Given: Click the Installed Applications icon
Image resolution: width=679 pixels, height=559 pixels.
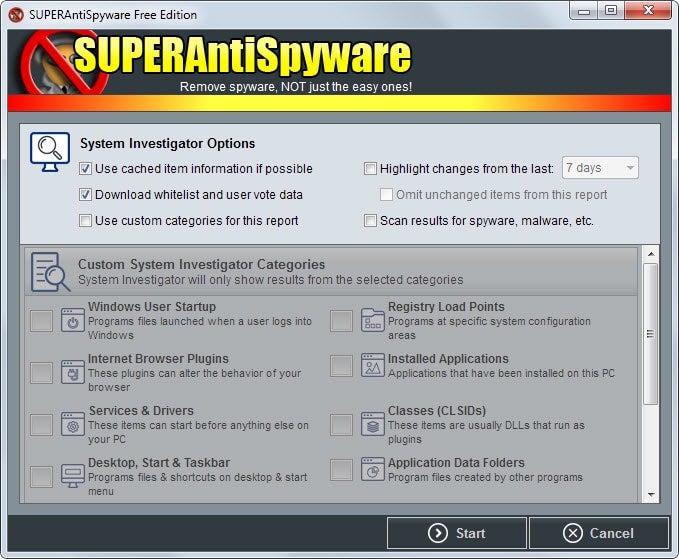Looking at the screenshot, I should point(372,365).
